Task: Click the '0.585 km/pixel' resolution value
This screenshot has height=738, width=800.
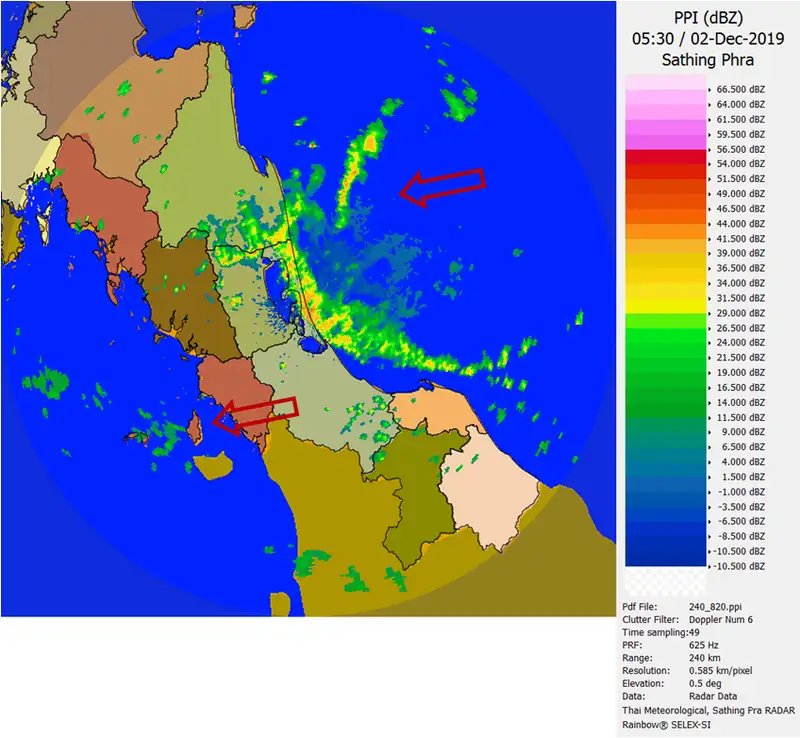Action: (x=720, y=671)
